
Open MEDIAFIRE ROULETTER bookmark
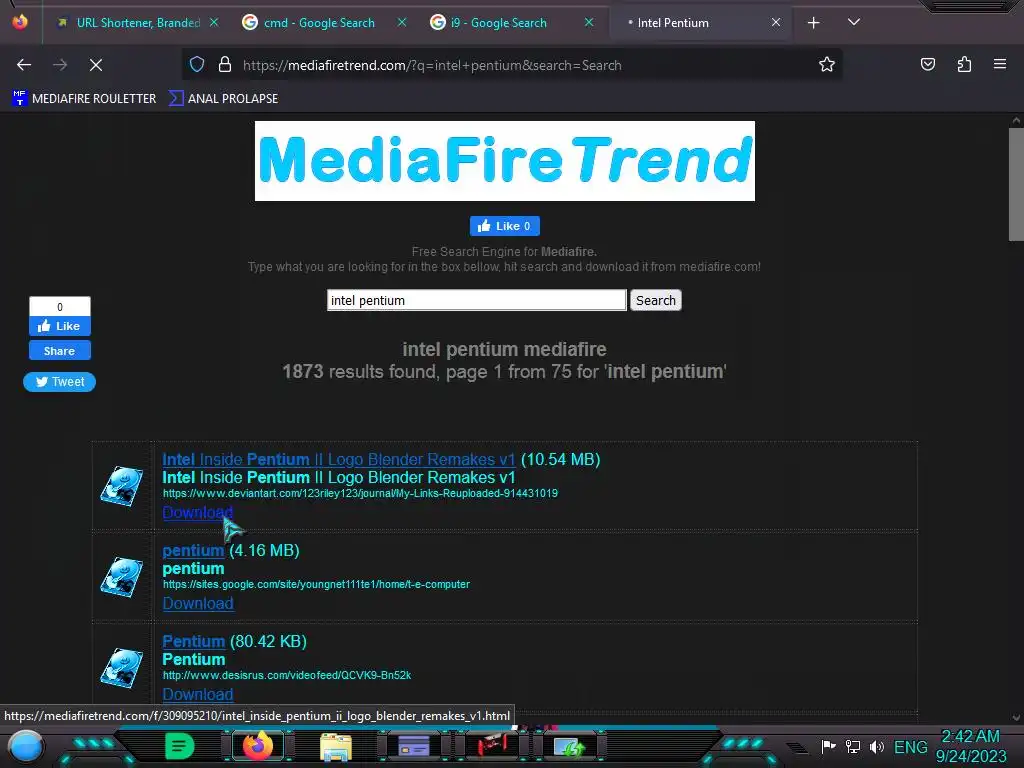tap(84, 99)
